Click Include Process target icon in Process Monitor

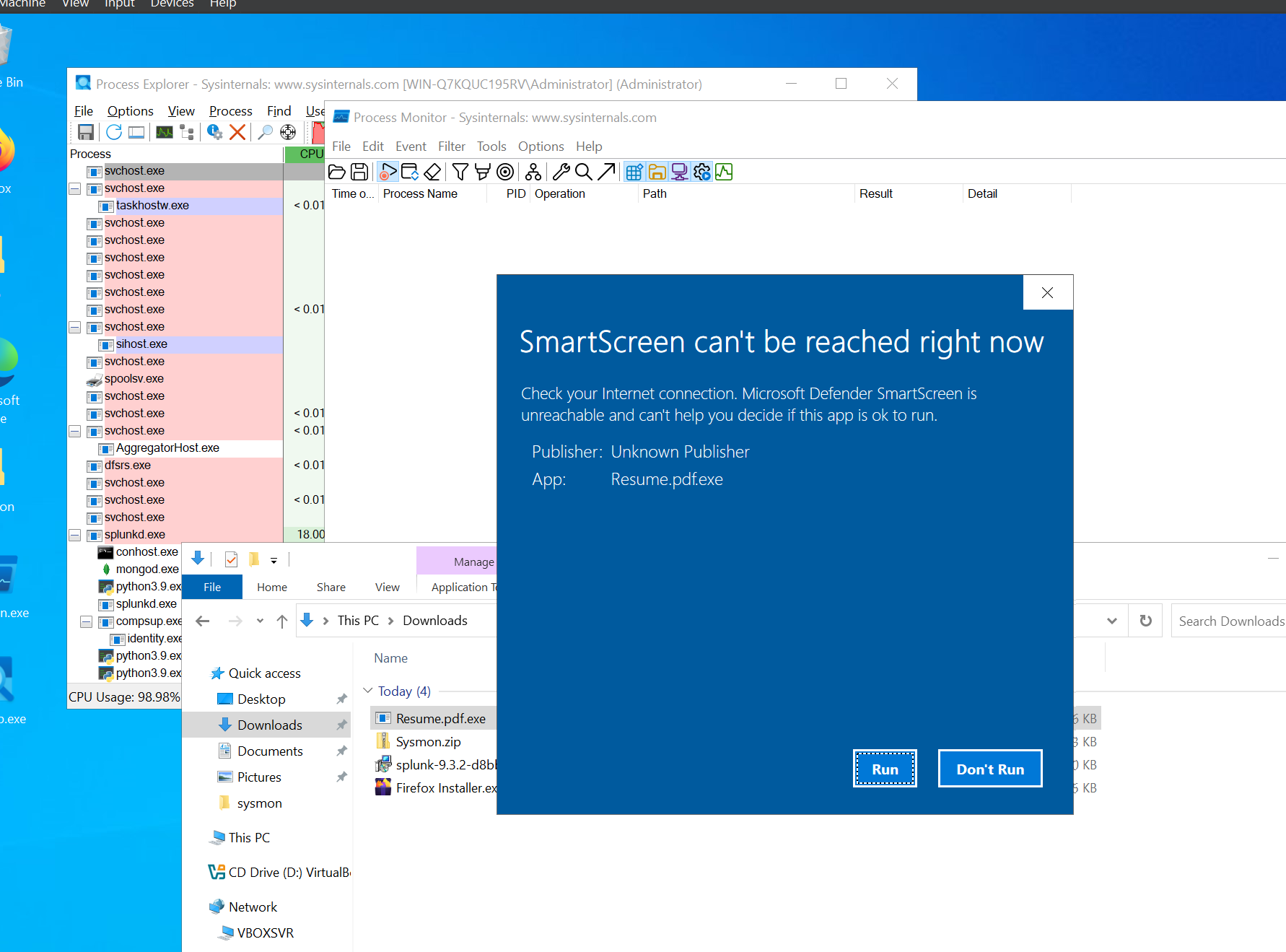click(506, 172)
